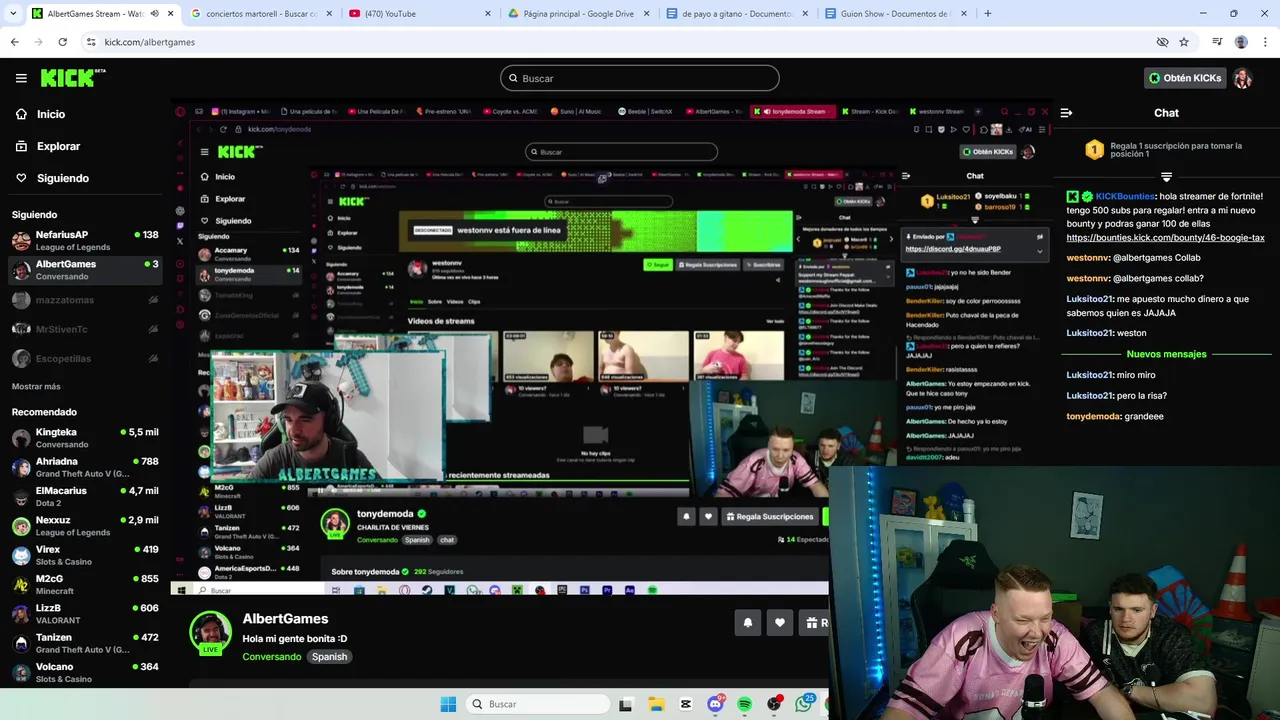Open the recommended LizzB channel
Screen dimensions: 1280x720
click(85, 614)
